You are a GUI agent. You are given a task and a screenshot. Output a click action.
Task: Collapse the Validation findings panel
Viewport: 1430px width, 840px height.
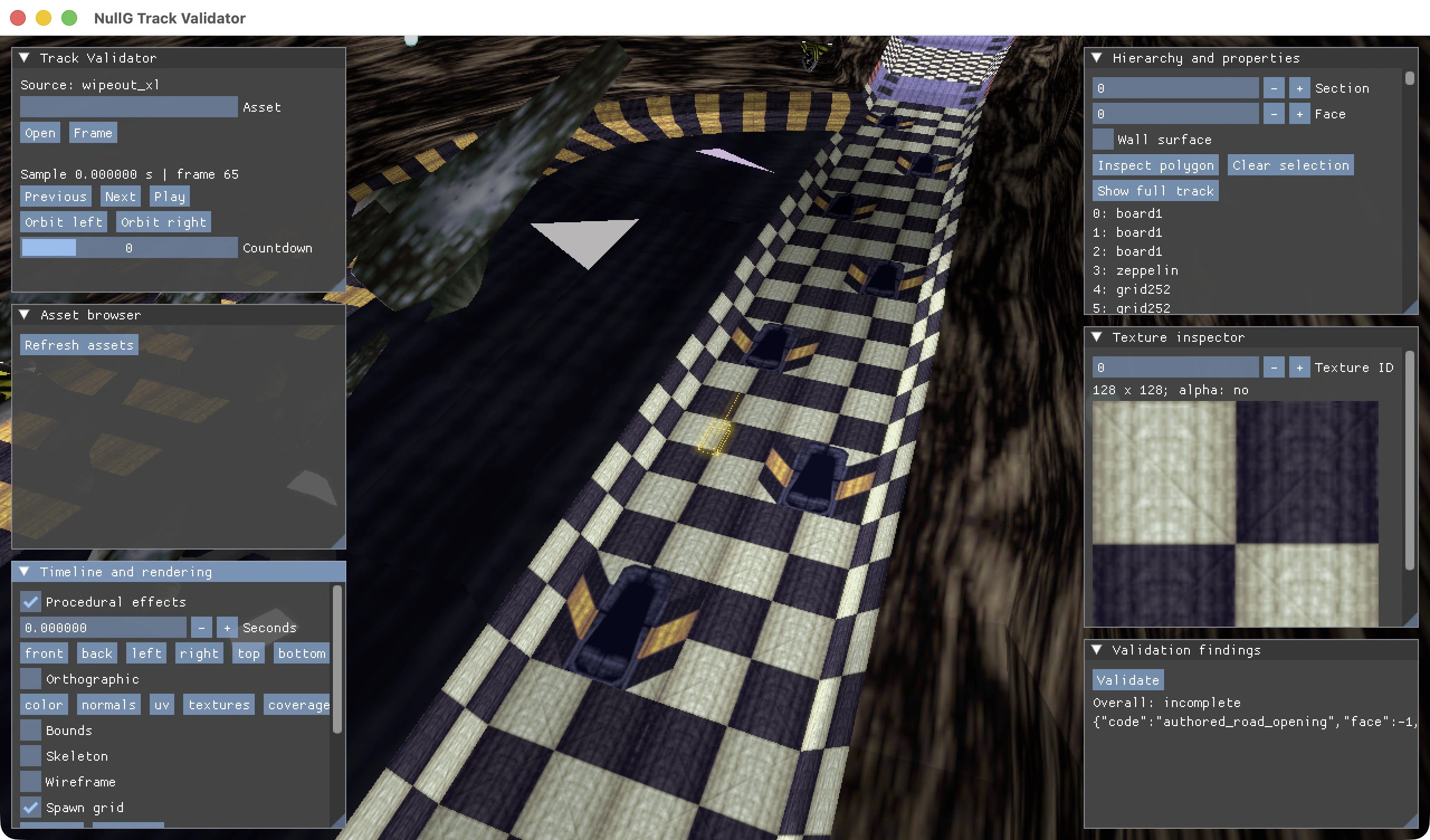[x=1097, y=650]
